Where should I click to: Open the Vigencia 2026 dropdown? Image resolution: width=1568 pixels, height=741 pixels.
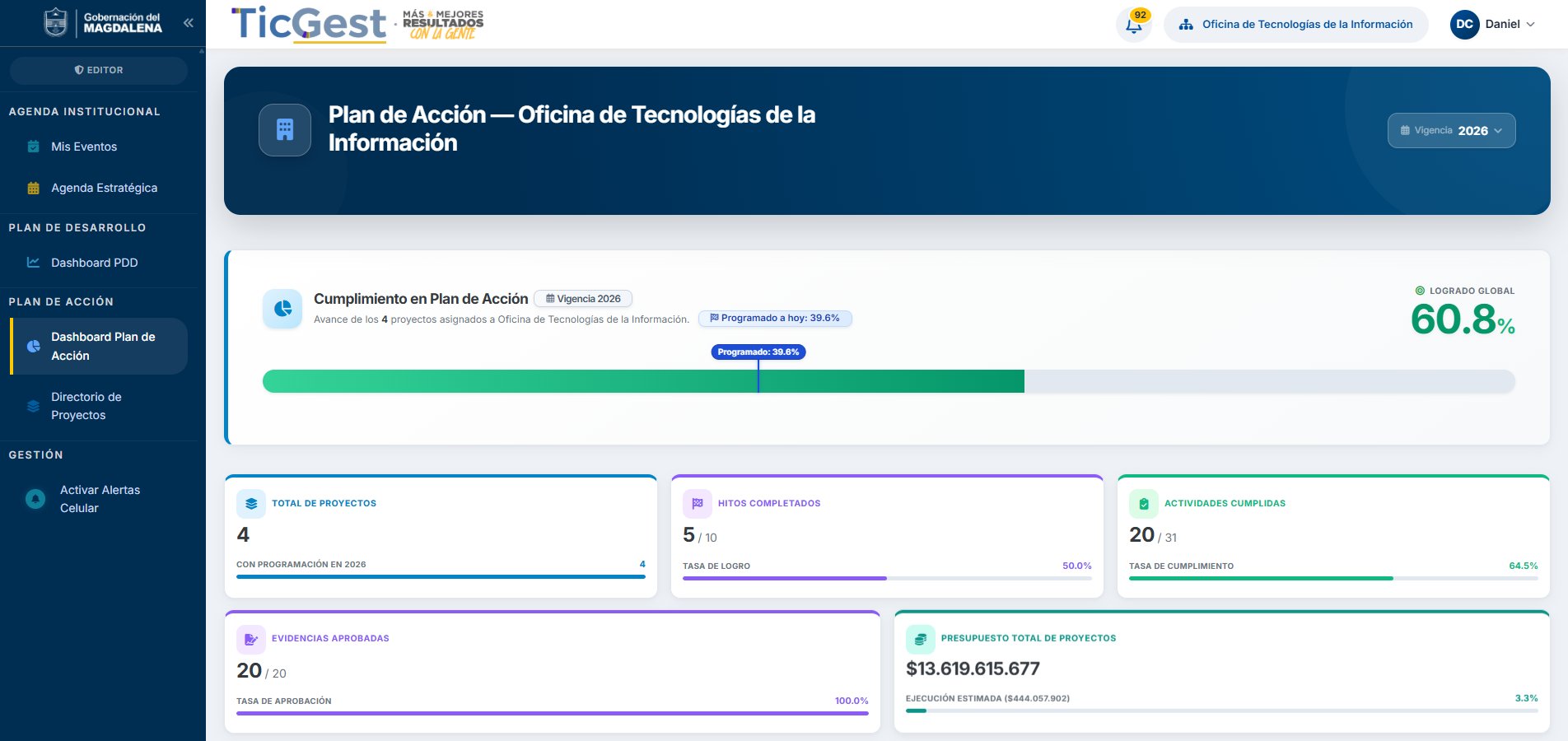(1452, 130)
